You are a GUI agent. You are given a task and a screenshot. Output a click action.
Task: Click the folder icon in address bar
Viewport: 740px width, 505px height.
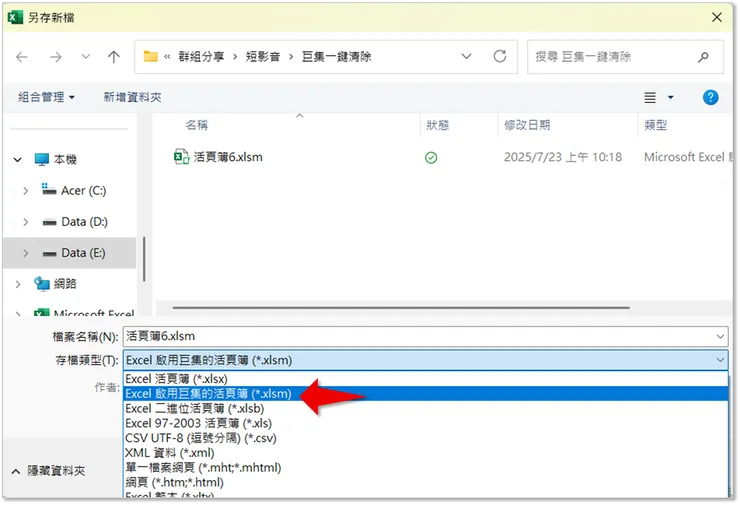click(151, 57)
